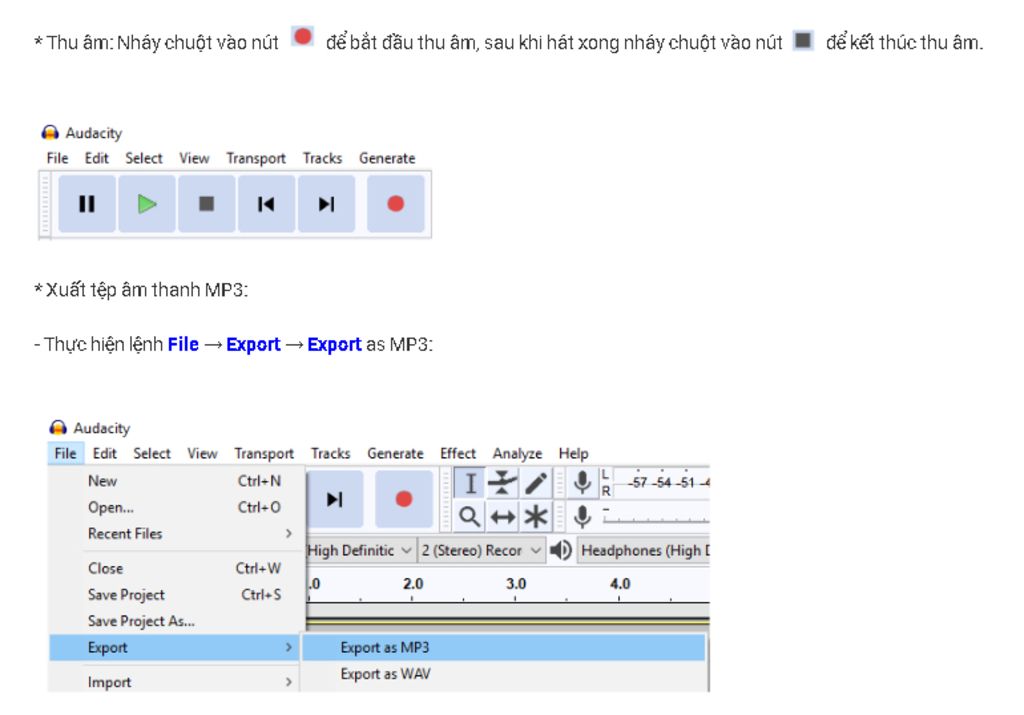
Task: Click the Audacity headphones logo above the open File menu
Action: (57, 428)
